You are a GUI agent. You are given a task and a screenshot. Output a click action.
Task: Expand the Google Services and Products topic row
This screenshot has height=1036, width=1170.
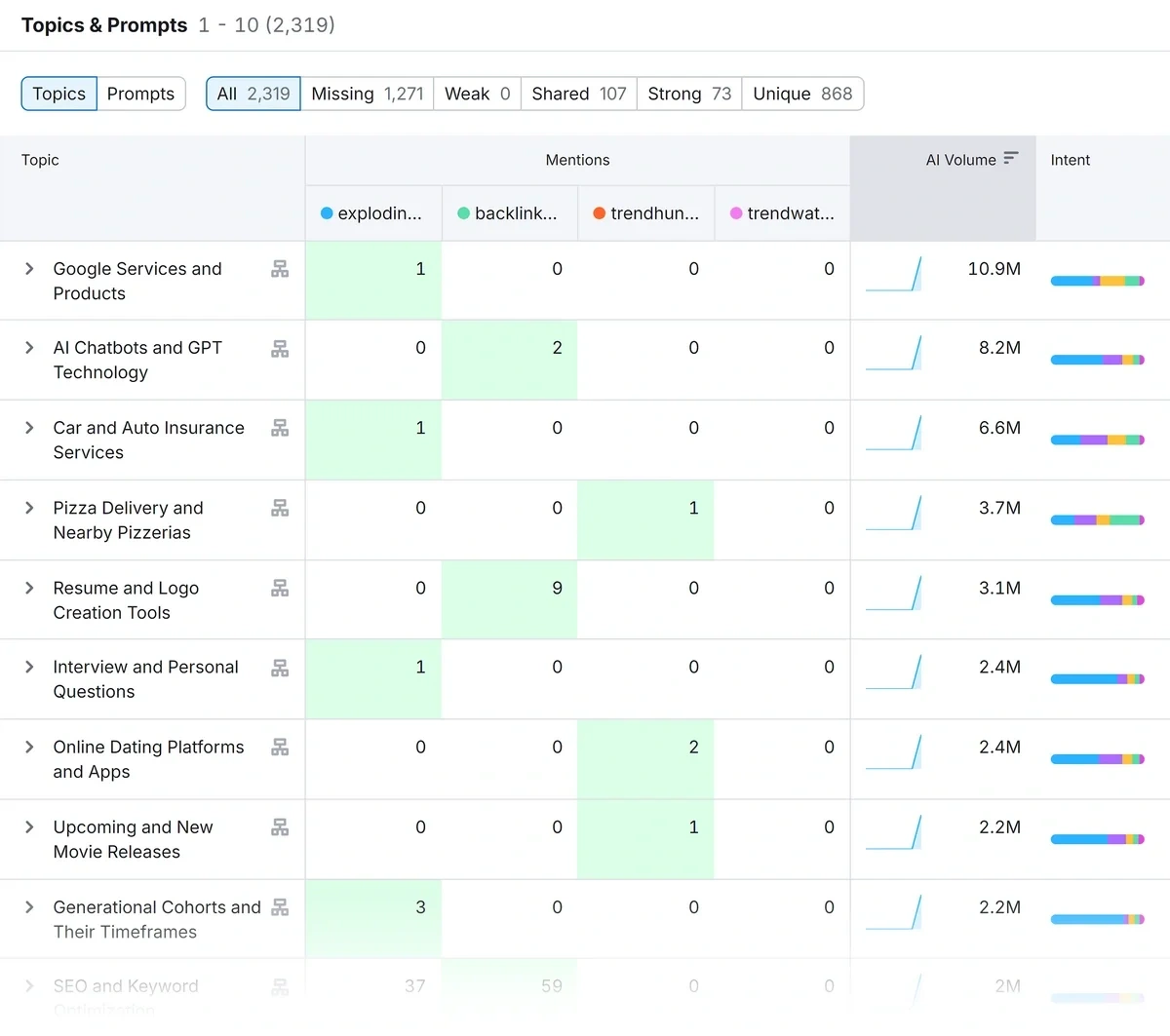(x=29, y=269)
